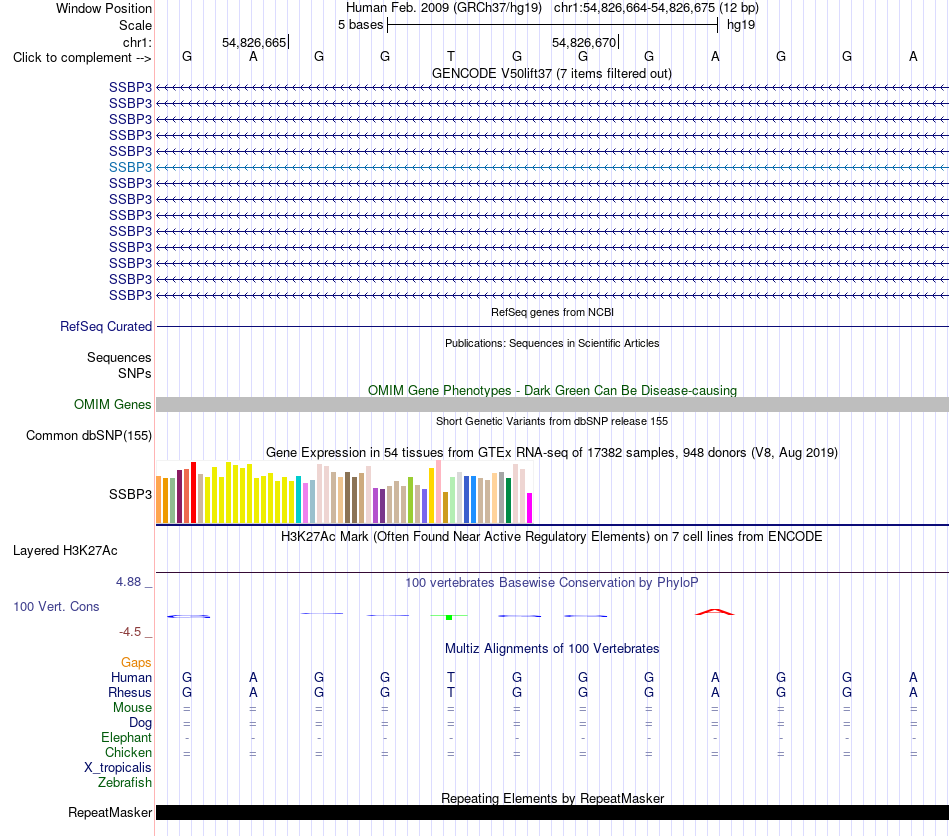The image size is (950, 836).
Task: Click the 'Click to complement -->' label
Action: pos(82,58)
